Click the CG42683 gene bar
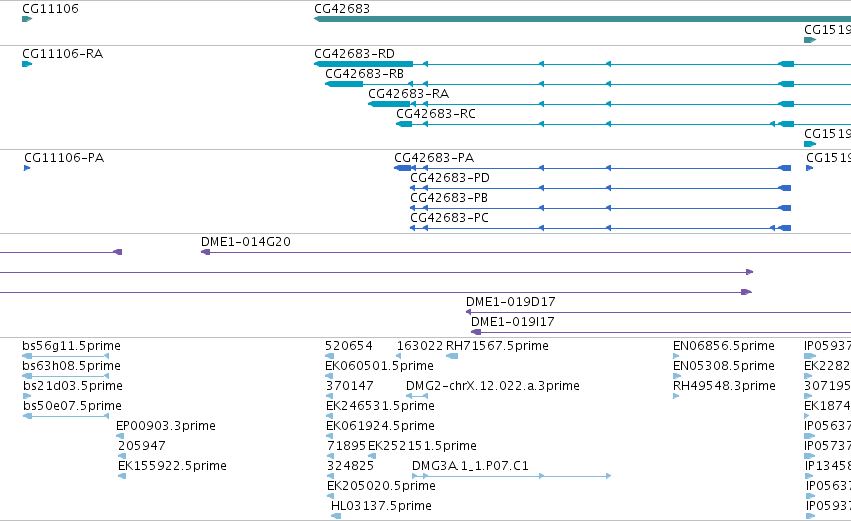Viewport: 851px width, 521px height. 582,19
